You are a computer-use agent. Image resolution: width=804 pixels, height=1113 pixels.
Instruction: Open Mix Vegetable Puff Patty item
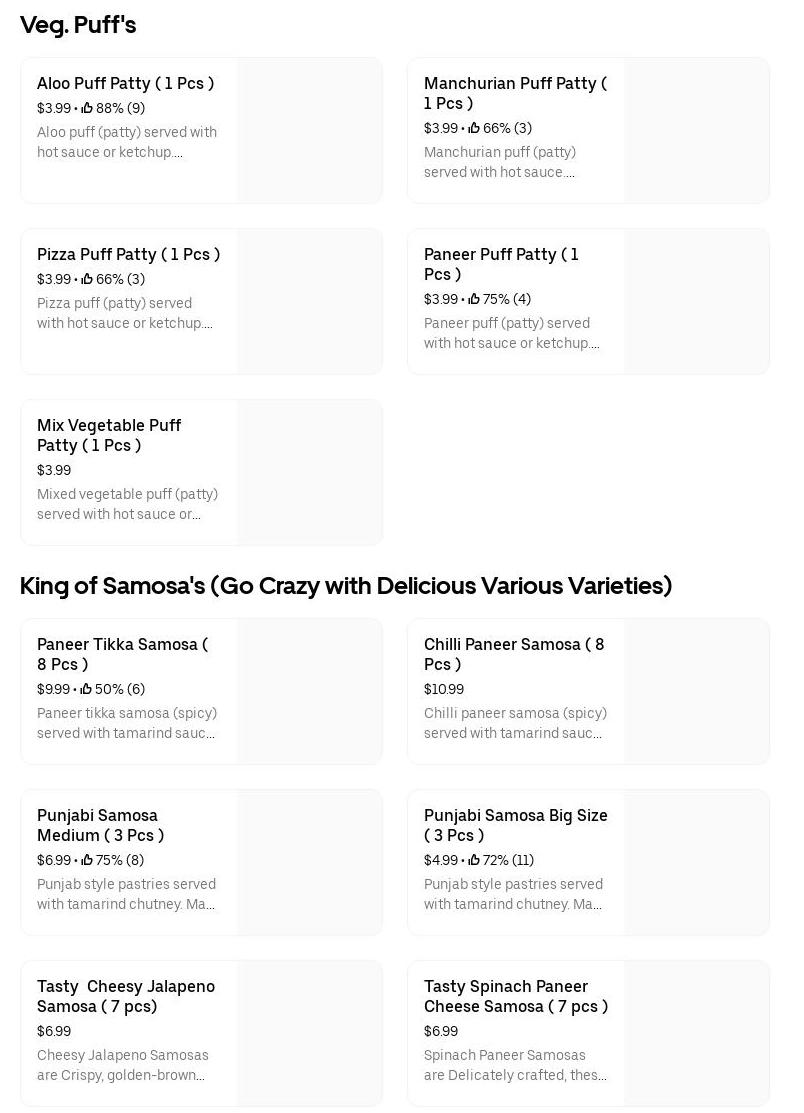point(109,435)
